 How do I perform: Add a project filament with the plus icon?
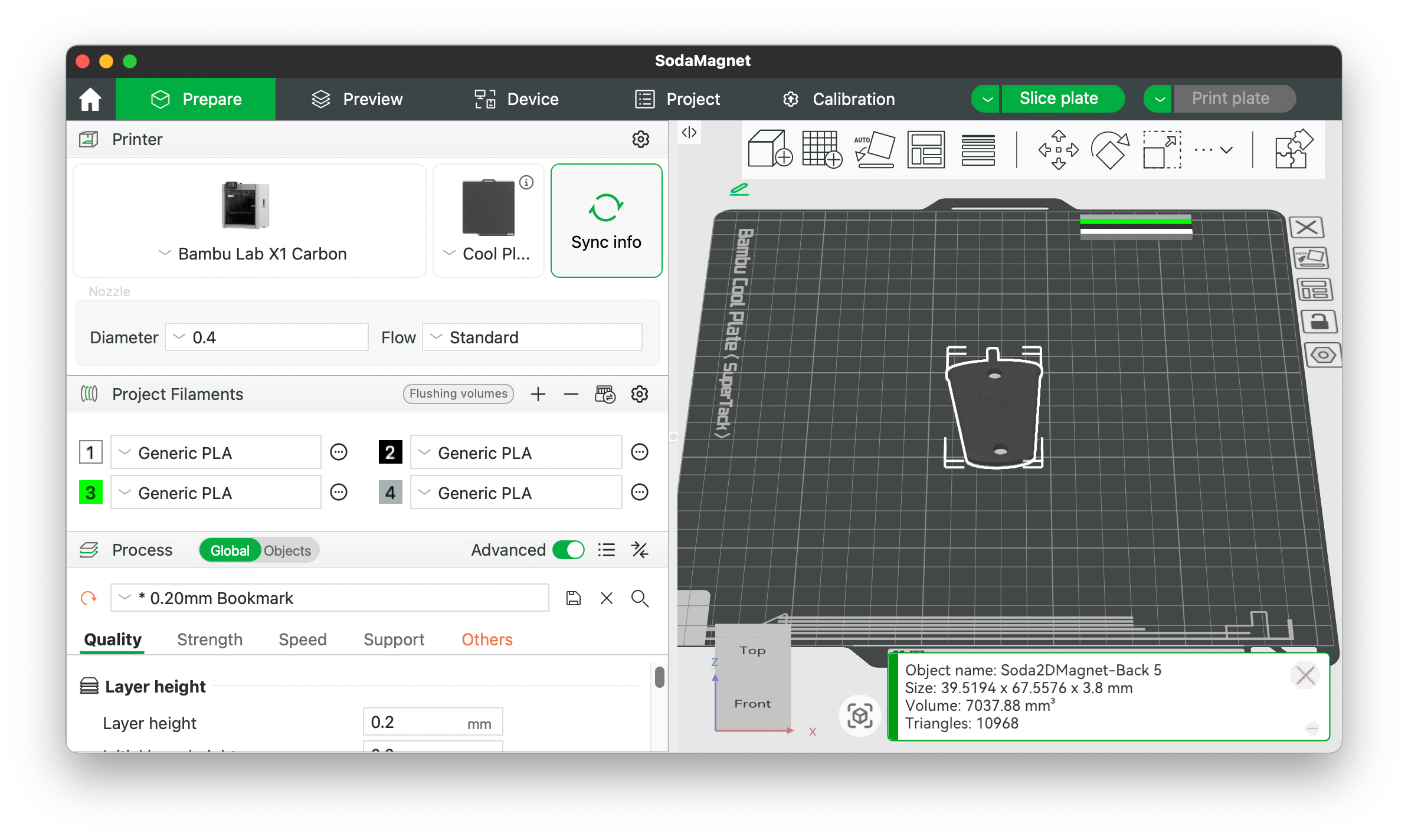538,394
